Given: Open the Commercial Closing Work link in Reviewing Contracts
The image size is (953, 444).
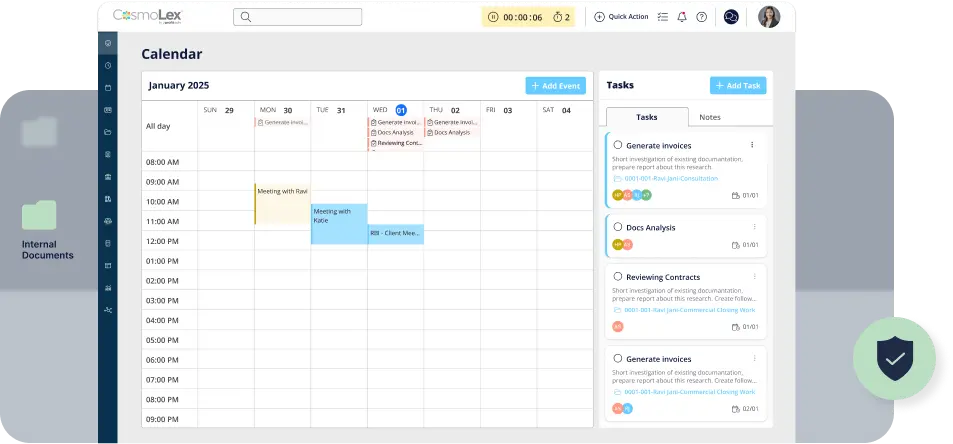Looking at the screenshot, I should point(690,310).
